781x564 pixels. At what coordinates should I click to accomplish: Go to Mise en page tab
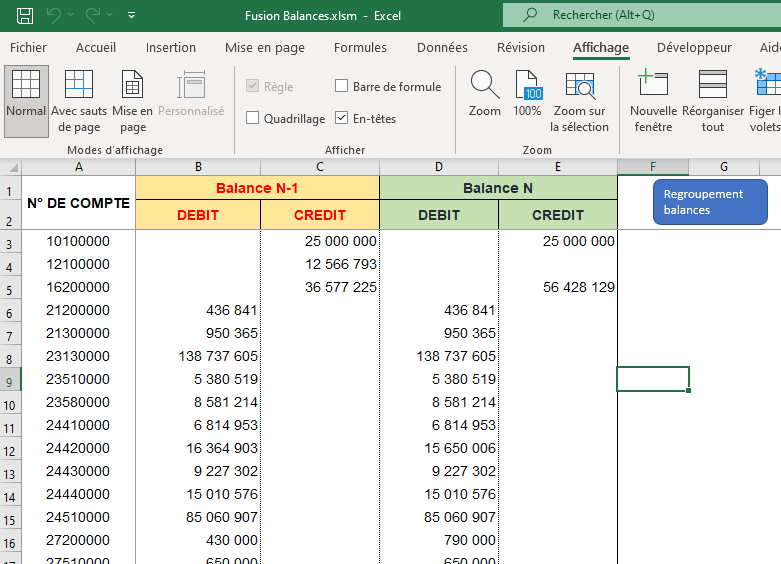pyautogui.click(x=264, y=47)
